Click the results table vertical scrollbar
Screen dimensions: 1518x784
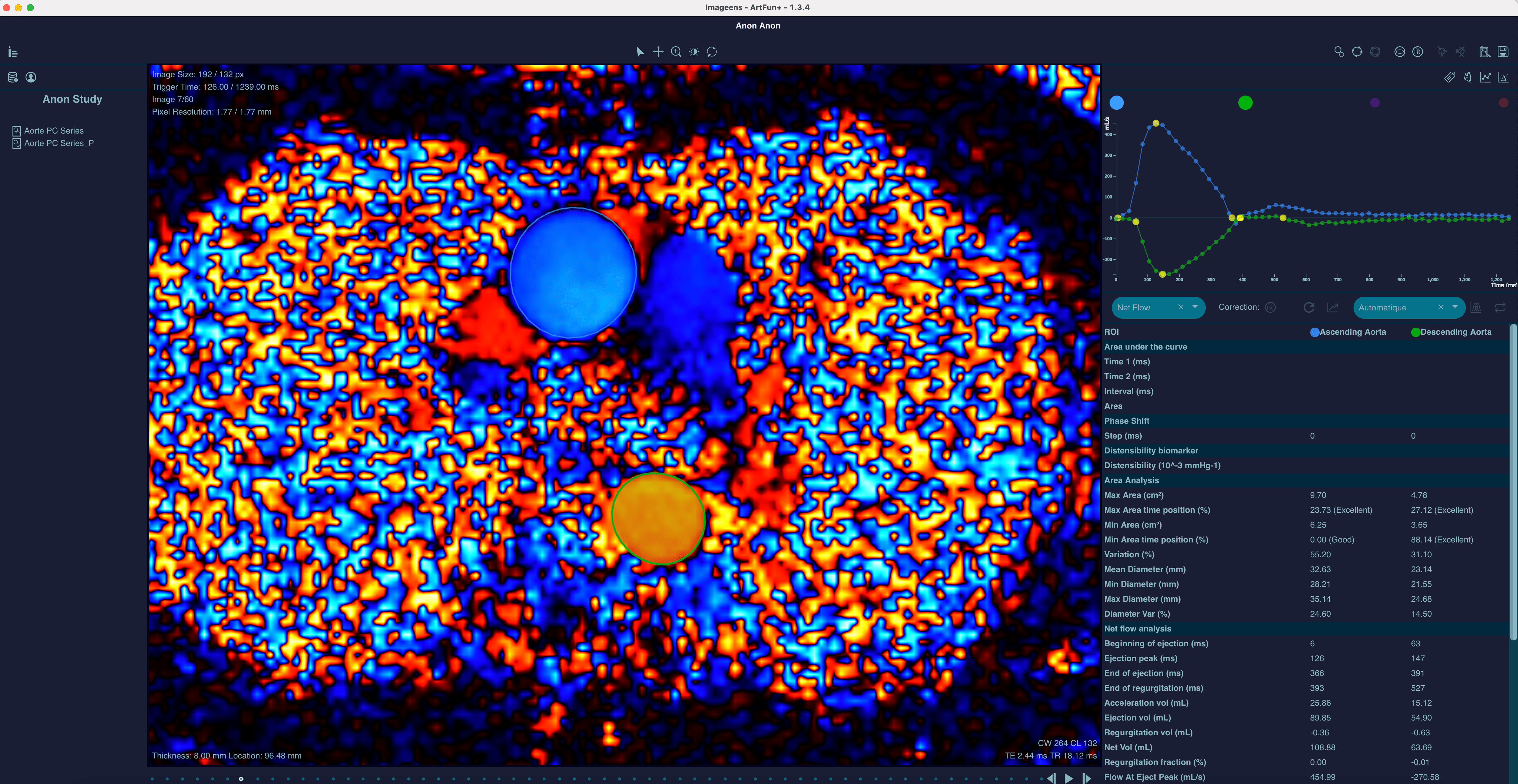pos(1513,482)
